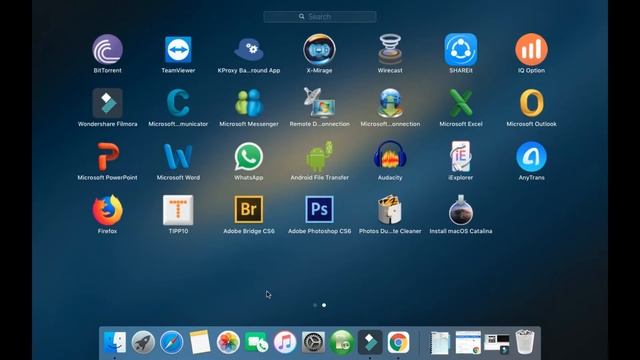Open Microsoft Communicator
Viewport: 640px width, 360px height.
178,103
